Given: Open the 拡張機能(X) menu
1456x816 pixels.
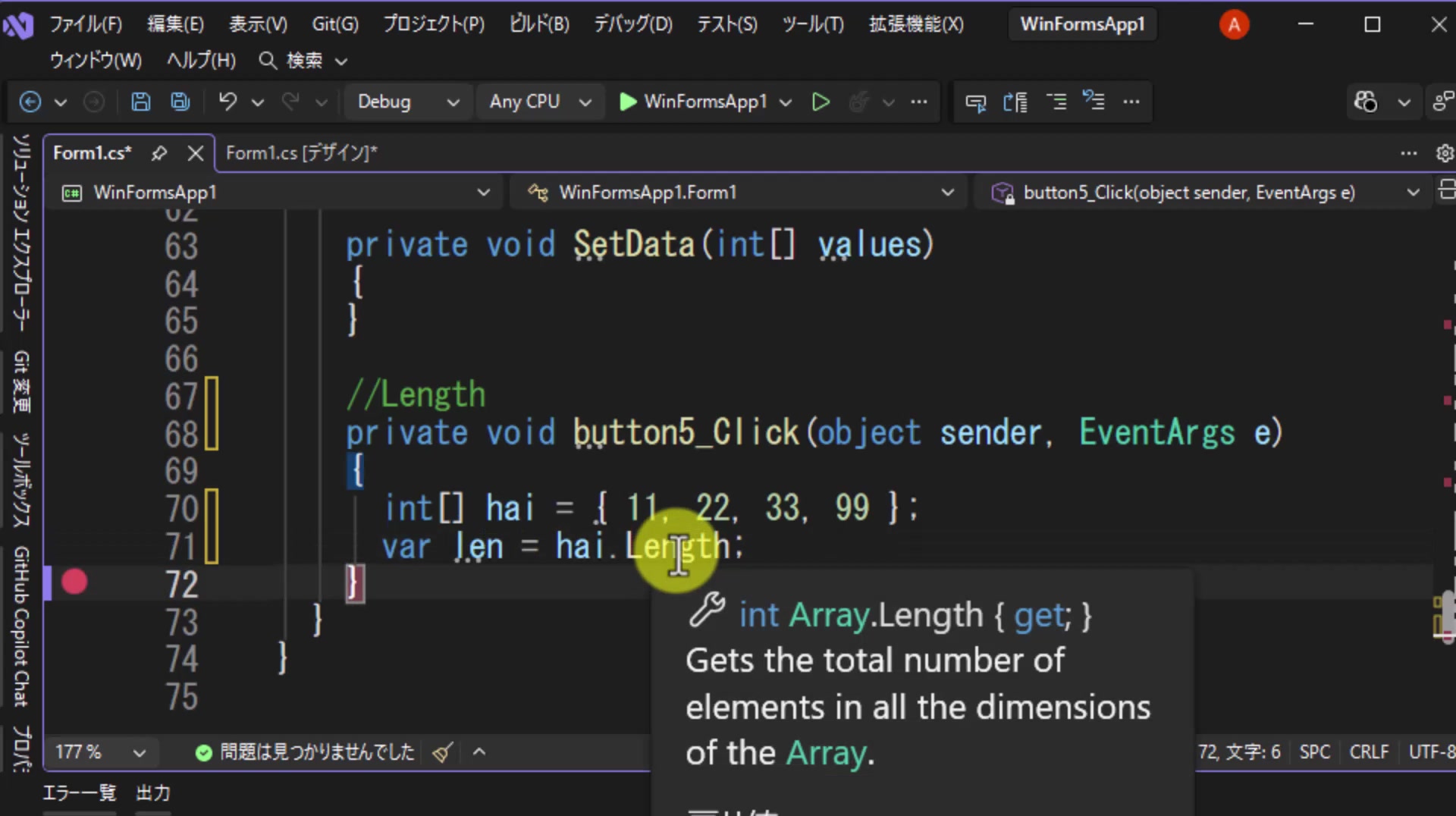Looking at the screenshot, I should coord(916,24).
